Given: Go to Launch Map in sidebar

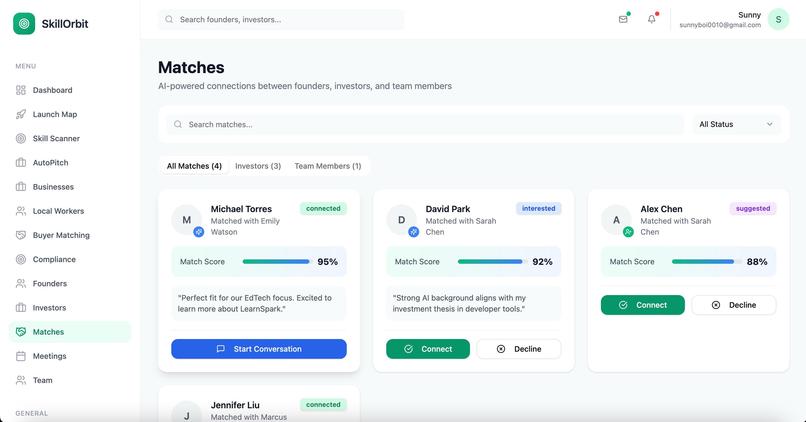Looking at the screenshot, I should pyautogui.click(x=70, y=114).
